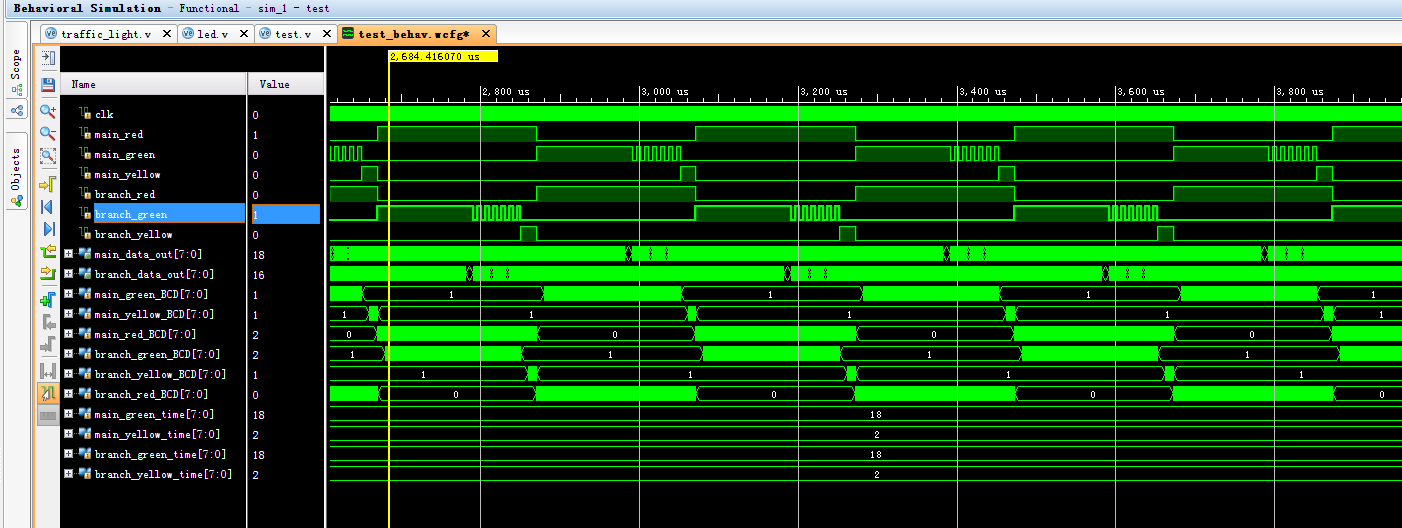Image resolution: width=1402 pixels, height=528 pixels.
Task: Click the clk signal icon
Action: point(86,114)
